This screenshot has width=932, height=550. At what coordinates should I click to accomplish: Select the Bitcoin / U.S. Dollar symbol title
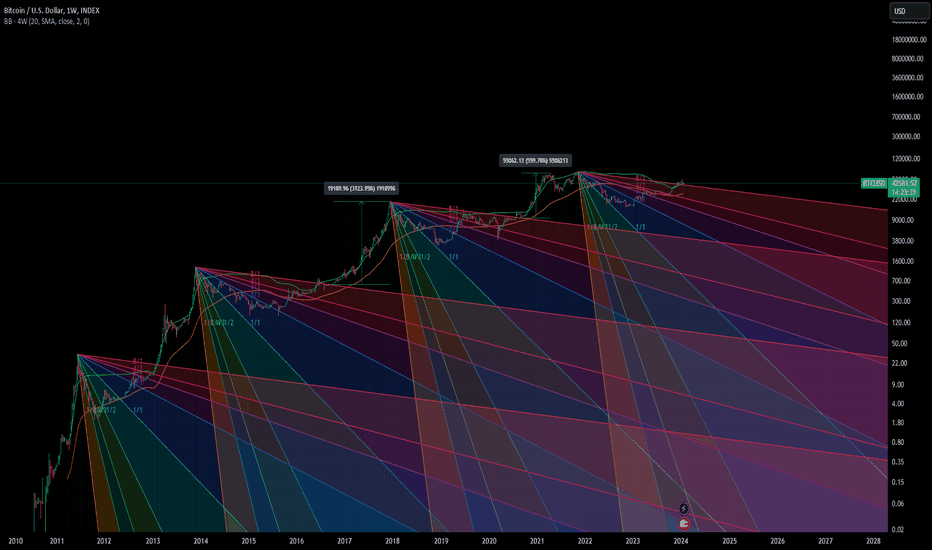(52, 11)
